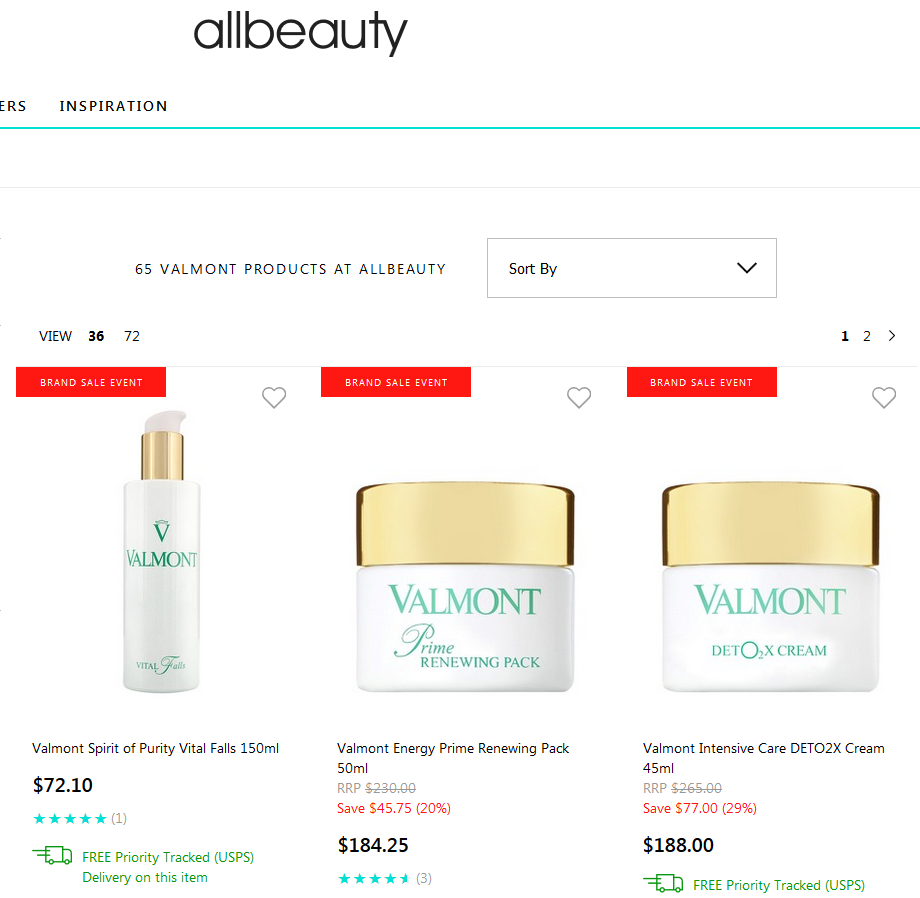Go to page 2 of results

(x=867, y=336)
